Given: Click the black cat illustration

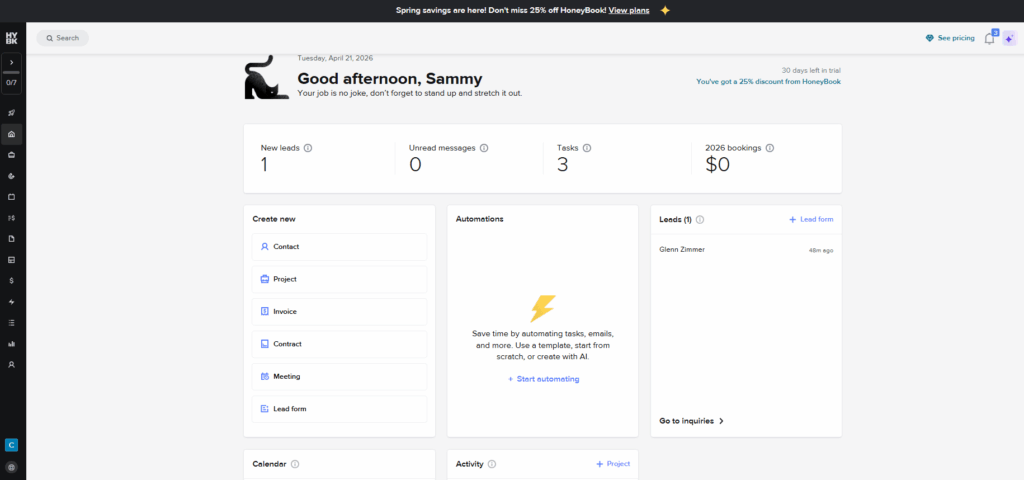Looking at the screenshot, I should pos(266,78).
